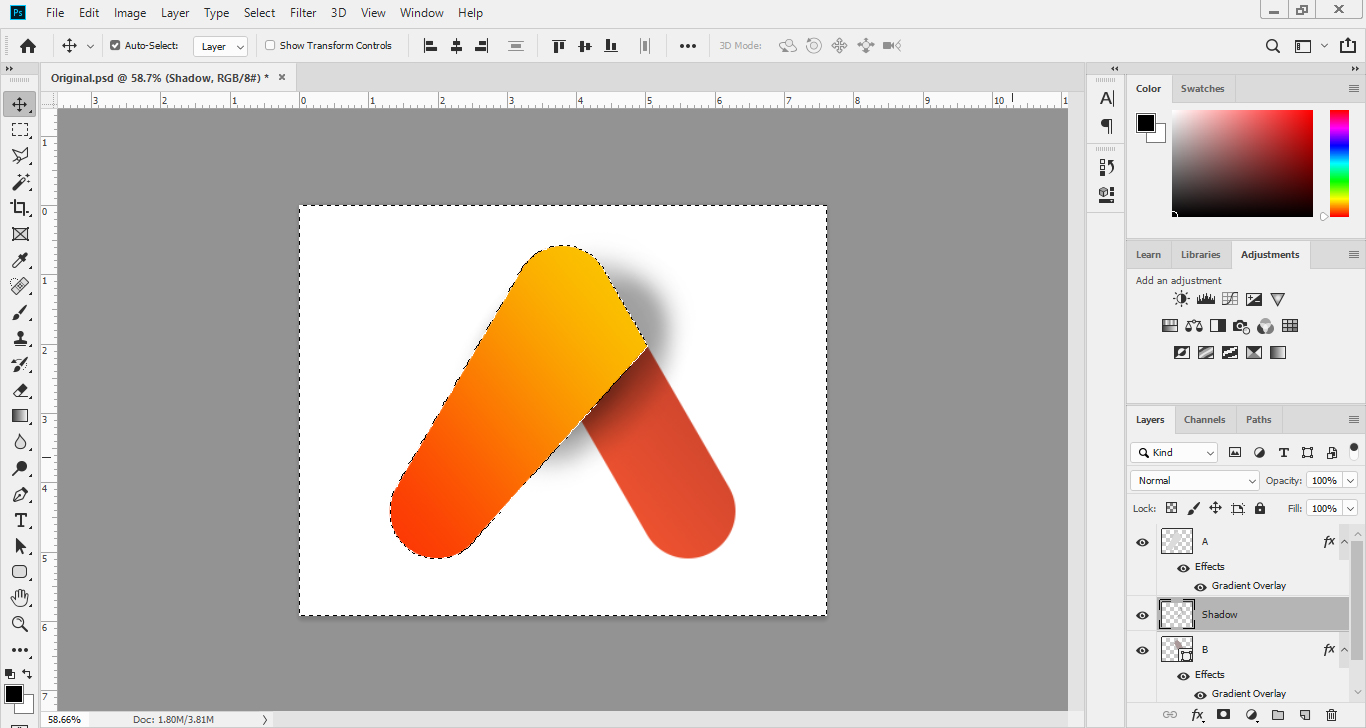Viewport: 1366px width, 728px height.
Task: Open the Kind filter dropdown
Action: (1174, 452)
